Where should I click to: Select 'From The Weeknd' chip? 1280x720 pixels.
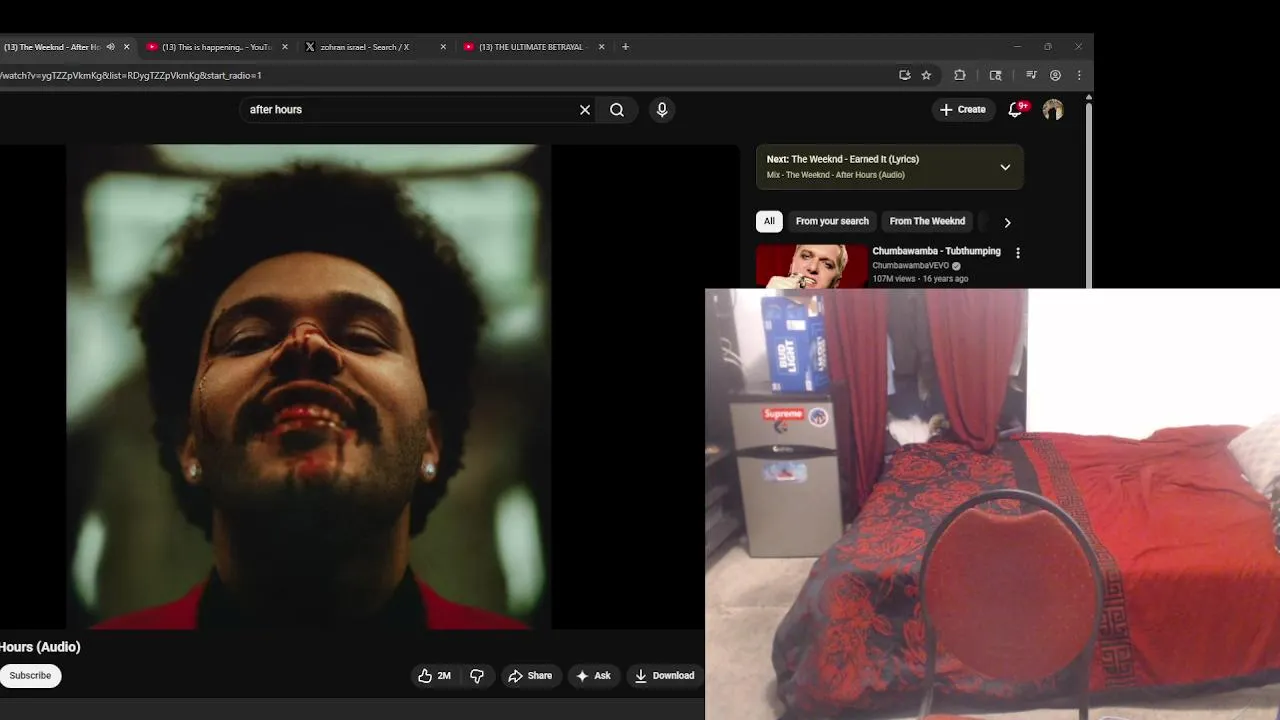click(927, 221)
